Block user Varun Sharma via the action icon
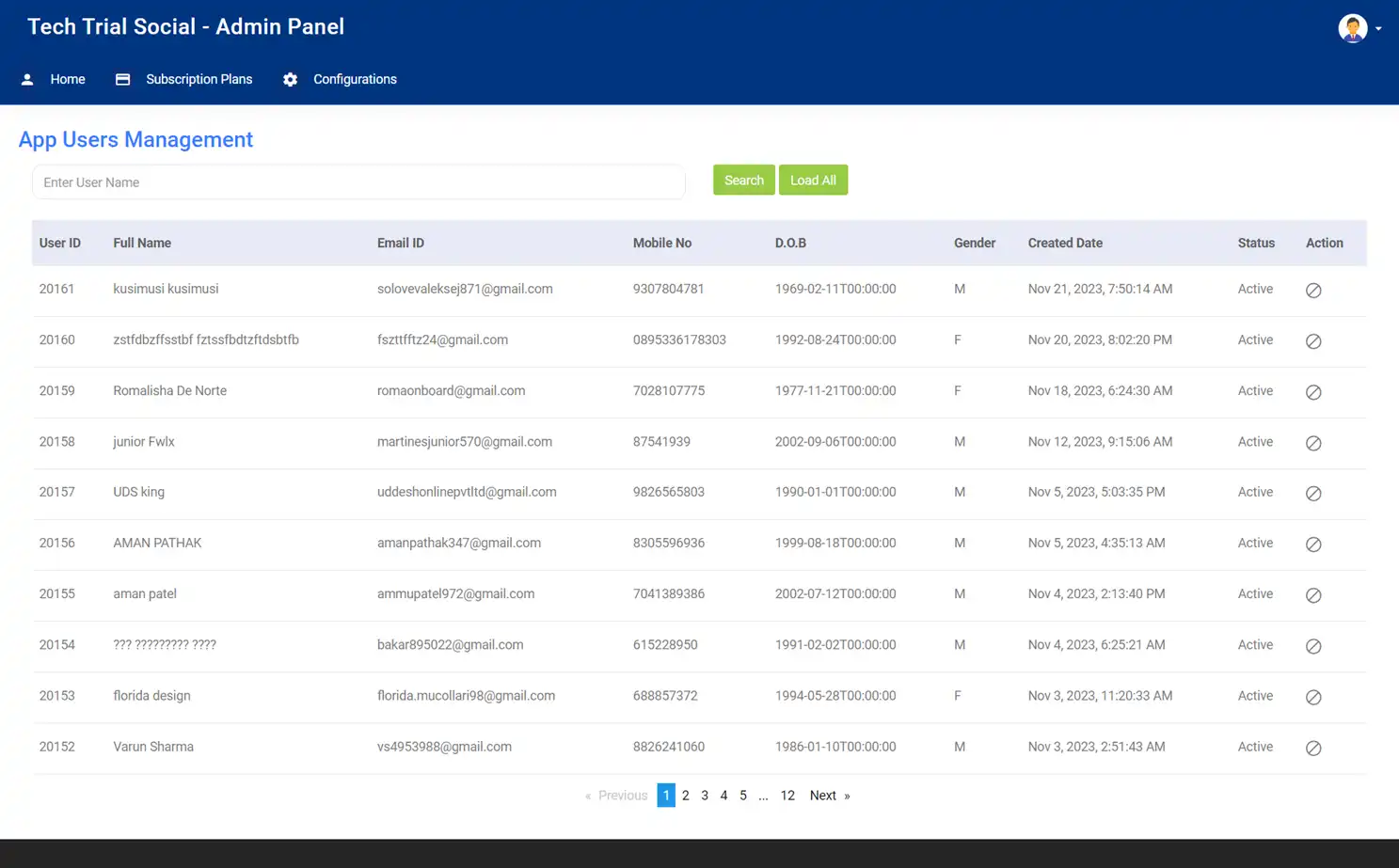This screenshot has width=1399, height=868. 1313,748
